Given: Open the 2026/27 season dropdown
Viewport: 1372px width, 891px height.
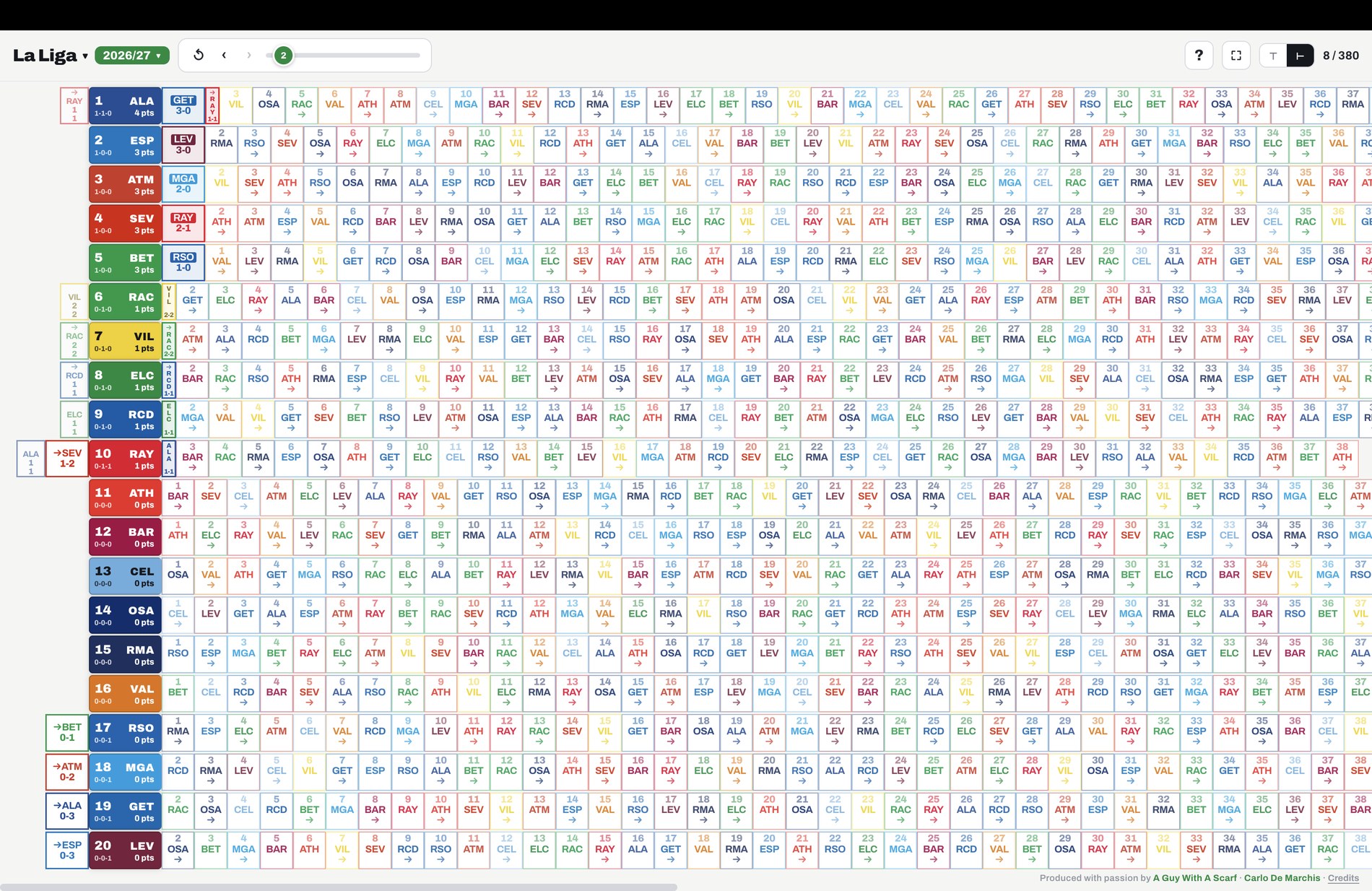Looking at the screenshot, I should pos(132,56).
